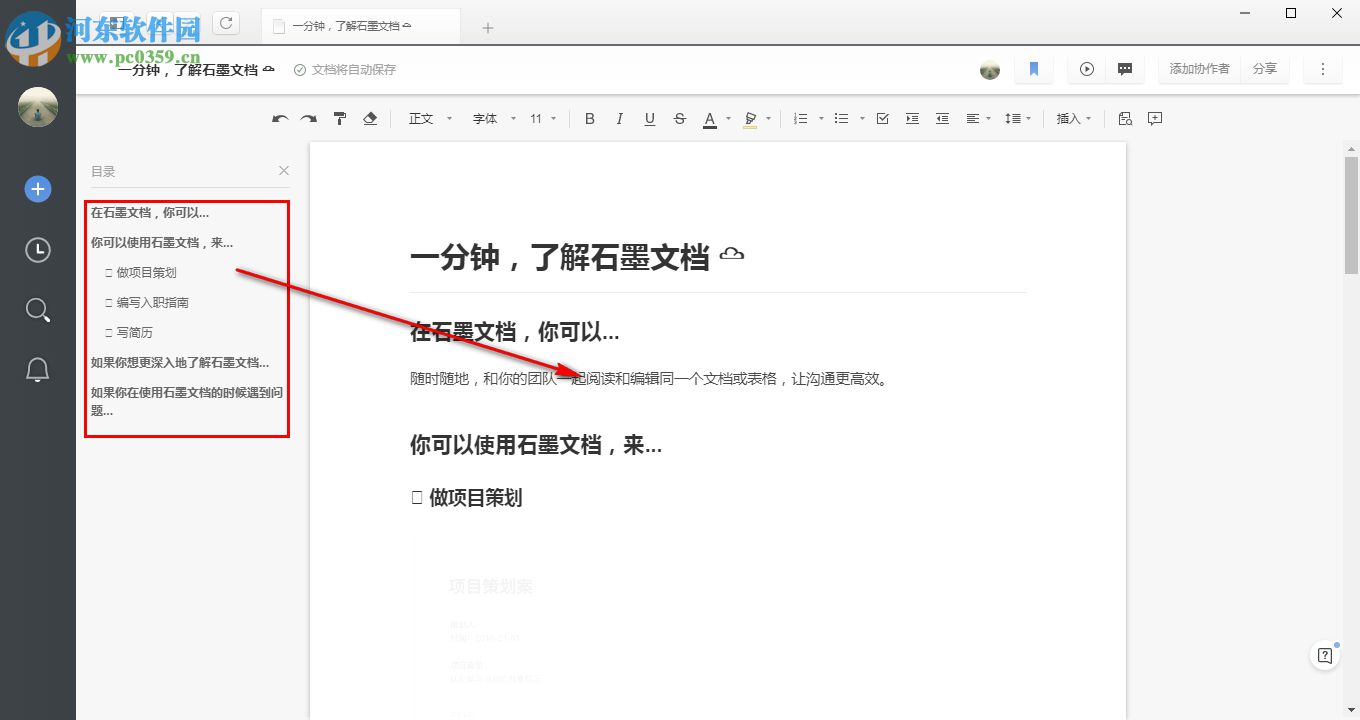This screenshot has height=720, width=1360.
Task: Decrease the paragraph indent
Action: (x=942, y=119)
